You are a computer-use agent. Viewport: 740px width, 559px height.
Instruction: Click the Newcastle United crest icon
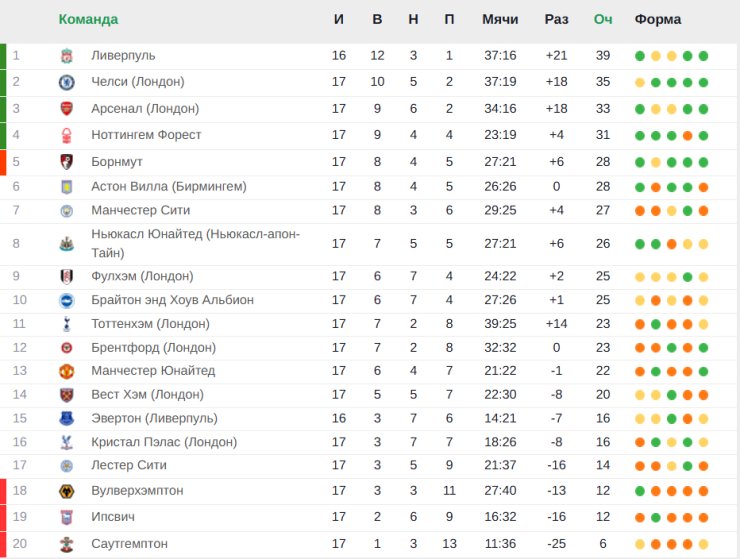point(67,244)
